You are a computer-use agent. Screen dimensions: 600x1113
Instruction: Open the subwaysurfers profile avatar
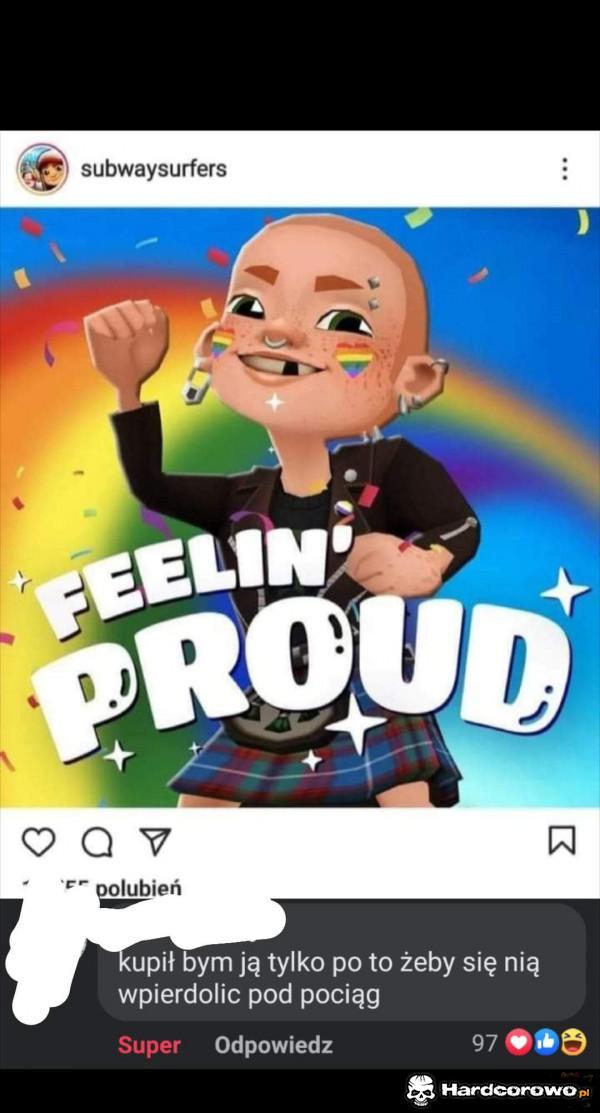point(43,169)
